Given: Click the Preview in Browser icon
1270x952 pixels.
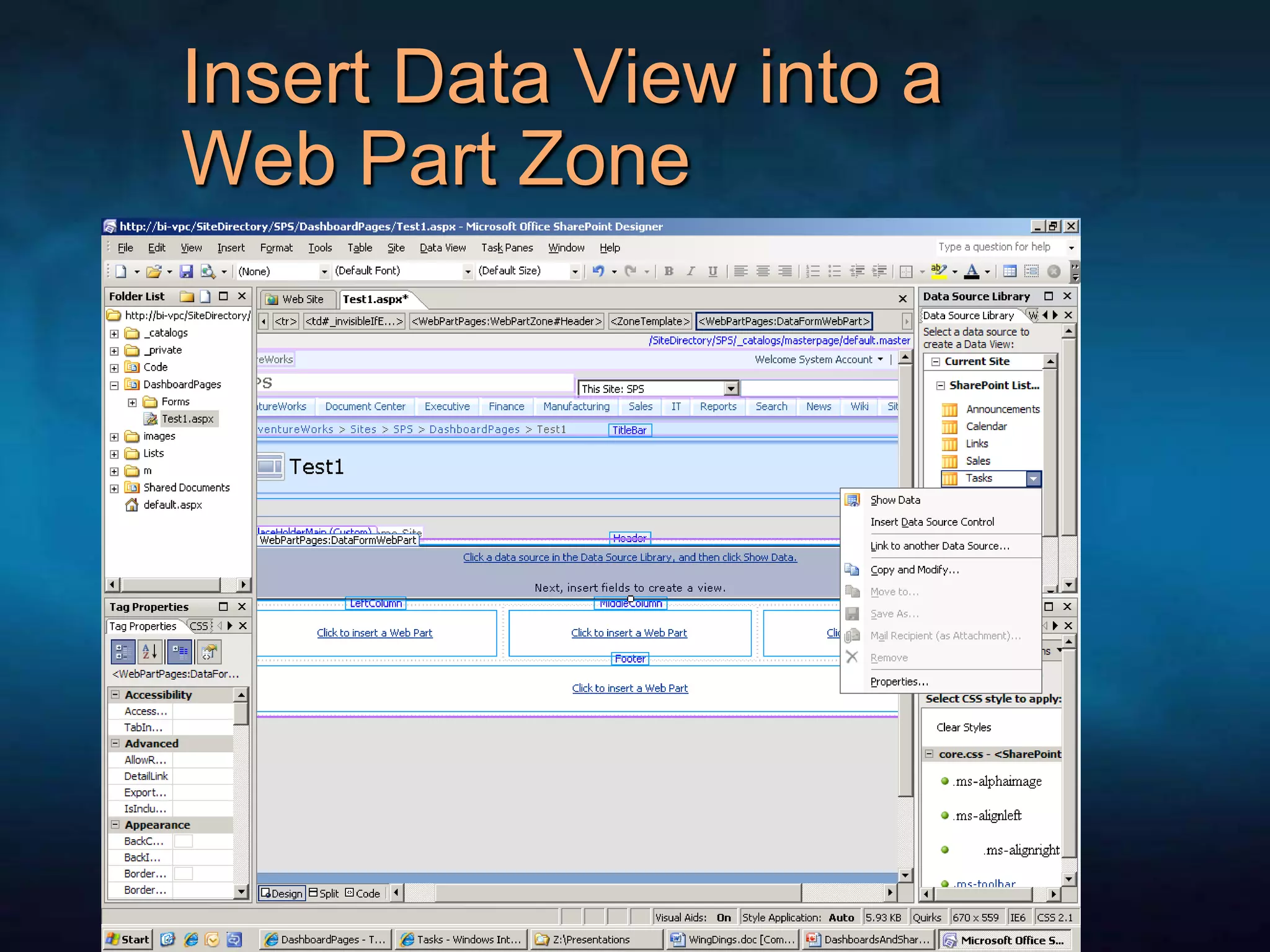Looking at the screenshot, I should 208,271.
